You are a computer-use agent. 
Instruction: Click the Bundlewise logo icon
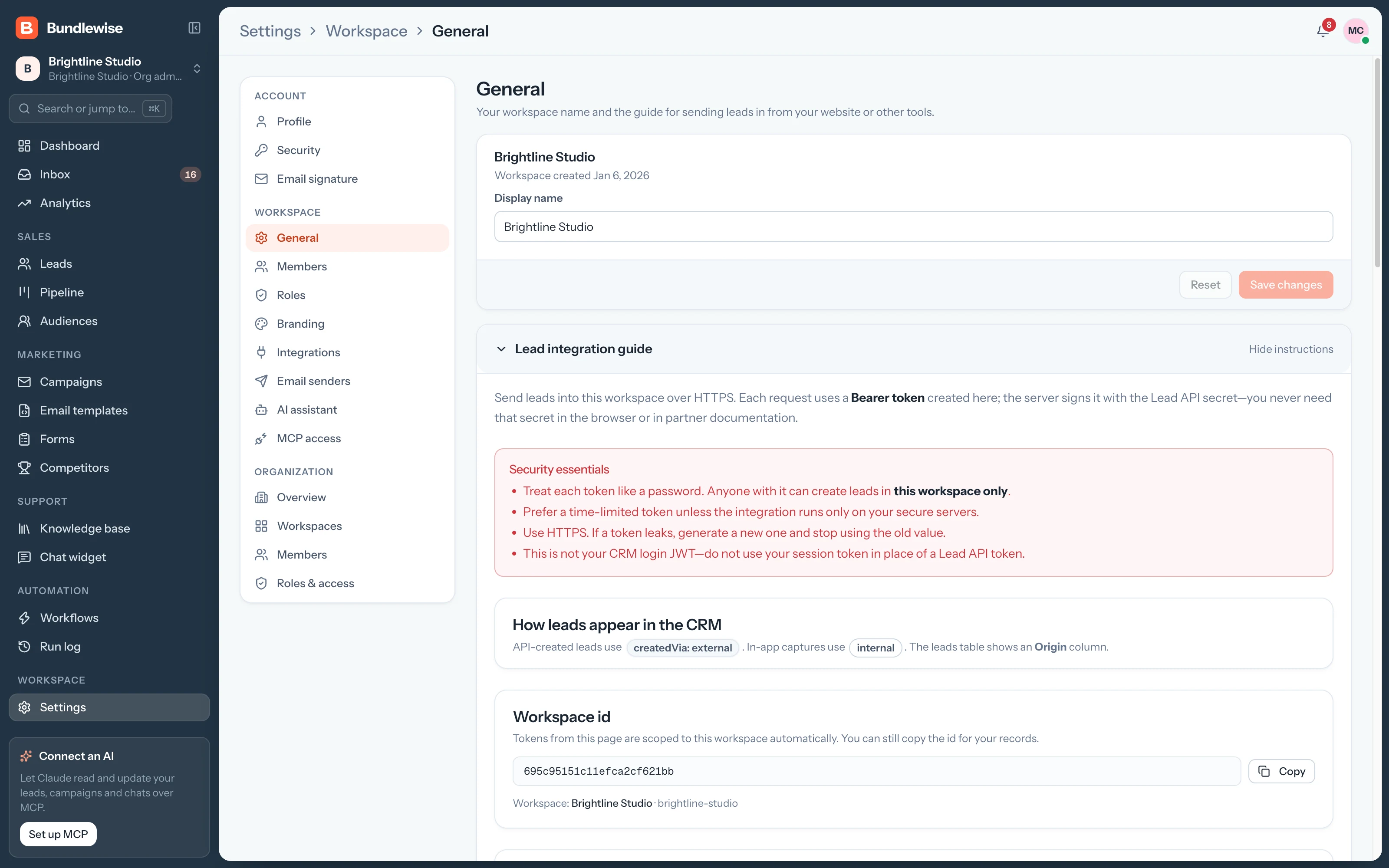pos(27,28)
